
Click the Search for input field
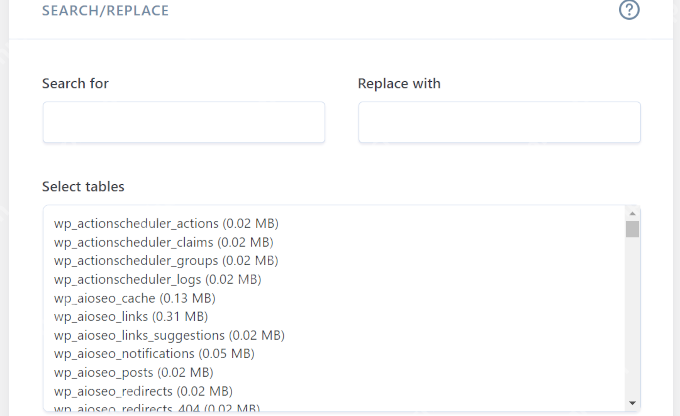pyautogui.click(x=184, y=122)
